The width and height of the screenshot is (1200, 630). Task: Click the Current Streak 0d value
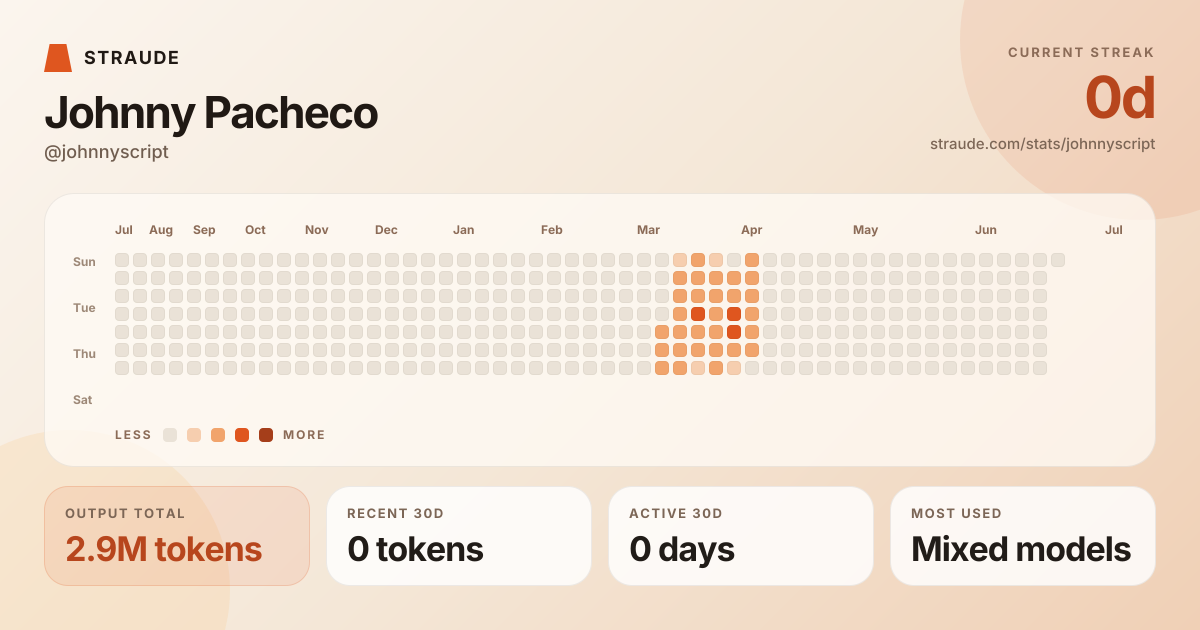tap(1120, 98)
